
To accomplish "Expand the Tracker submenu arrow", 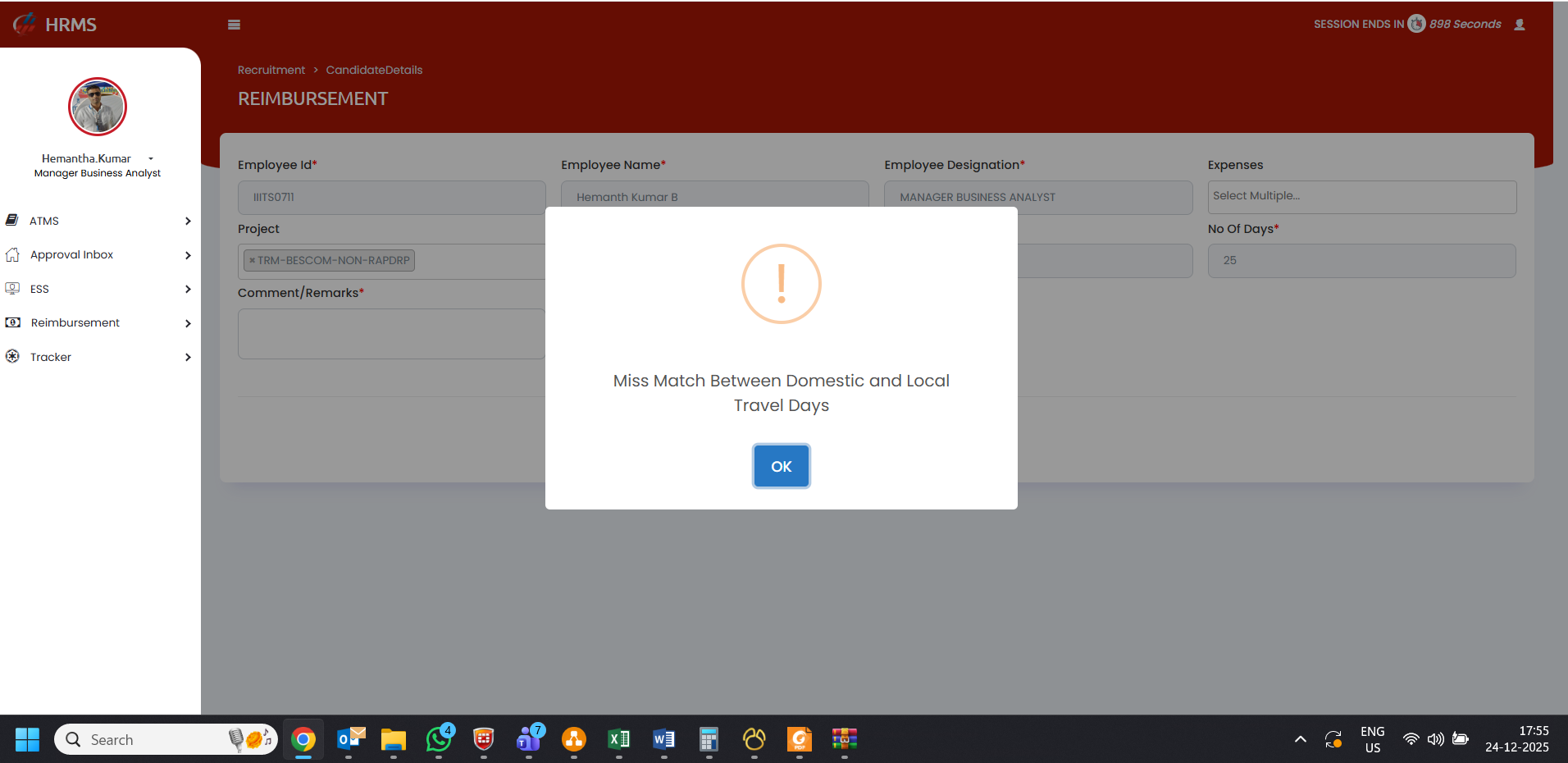I will pyautogui.click(x=188, y=357).
